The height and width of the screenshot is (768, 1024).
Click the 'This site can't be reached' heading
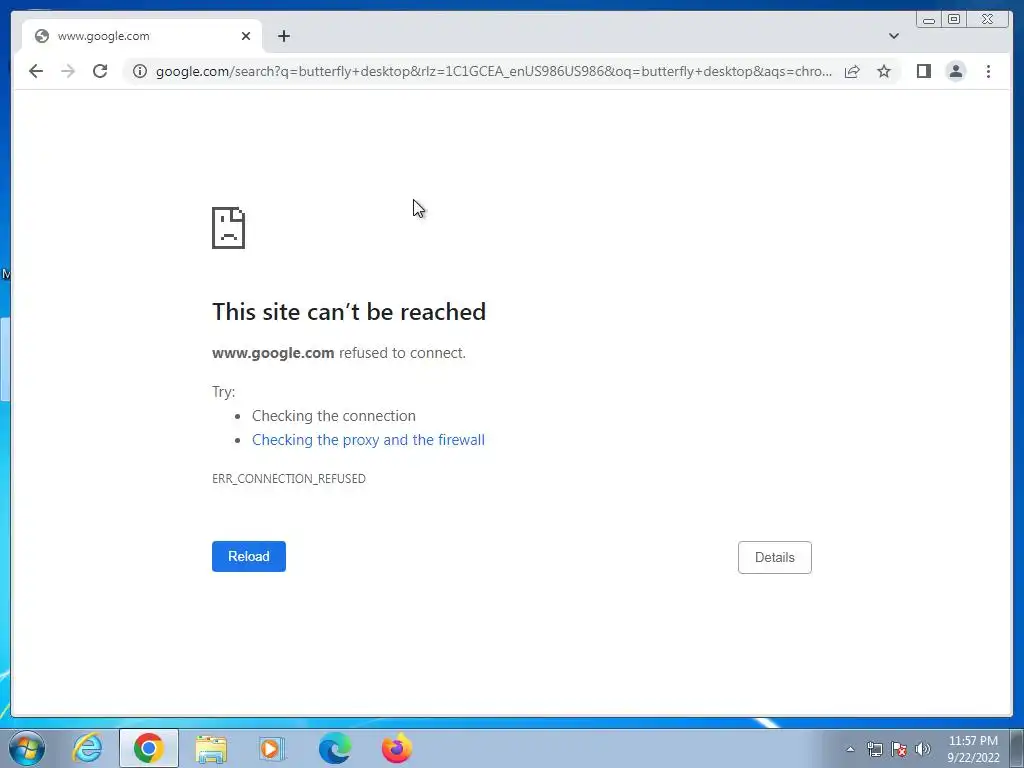[349, 312]
